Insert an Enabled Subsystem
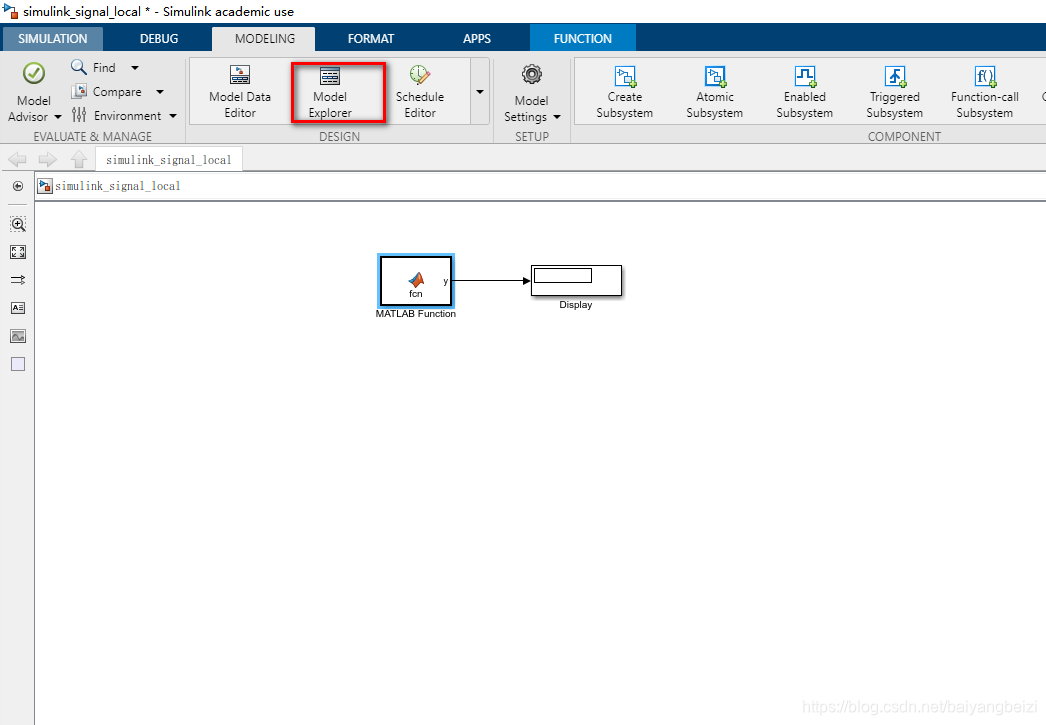 pyautogui.click(x=805, y=91)
